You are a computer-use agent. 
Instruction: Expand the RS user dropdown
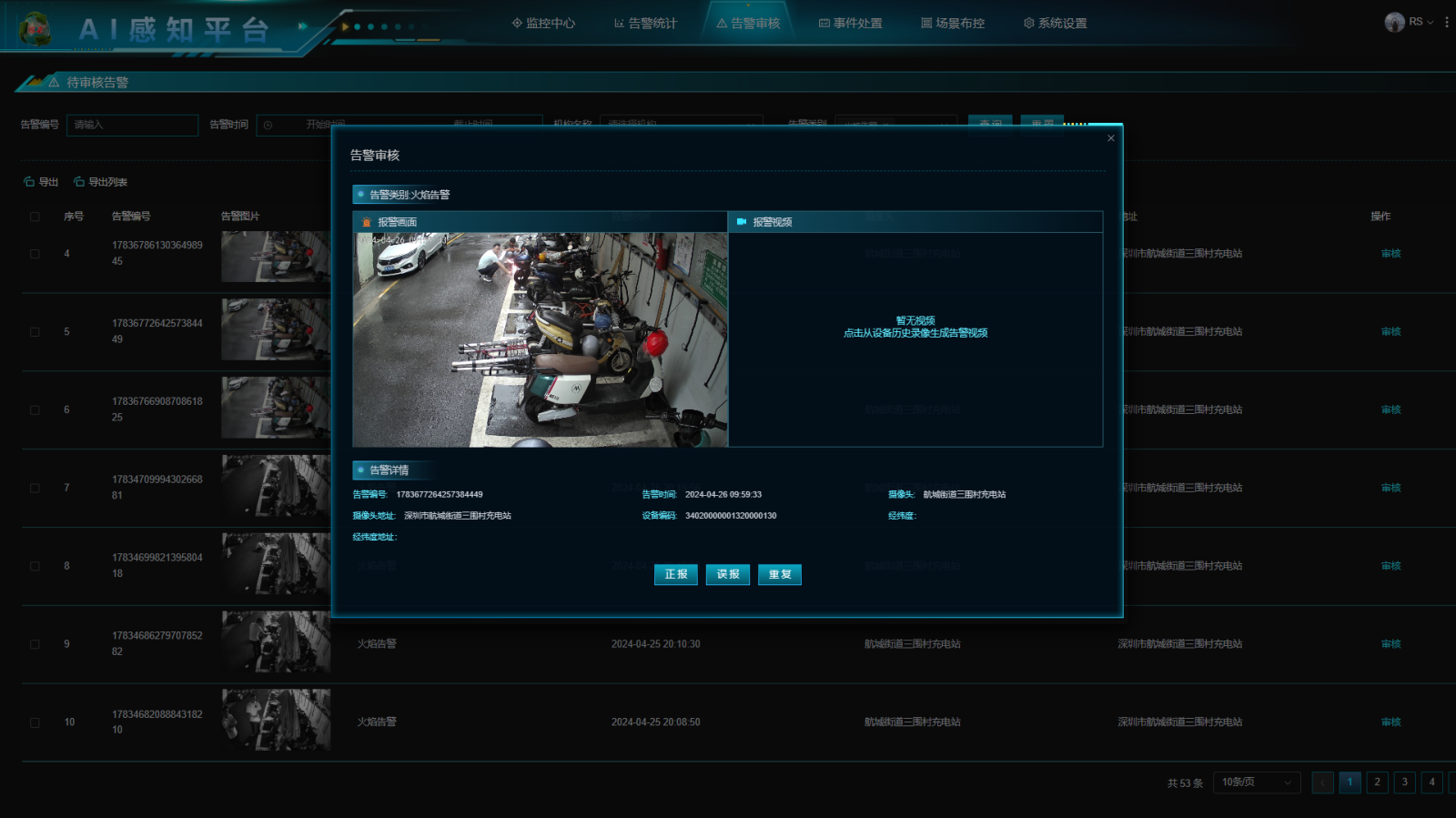point(1421,22)
